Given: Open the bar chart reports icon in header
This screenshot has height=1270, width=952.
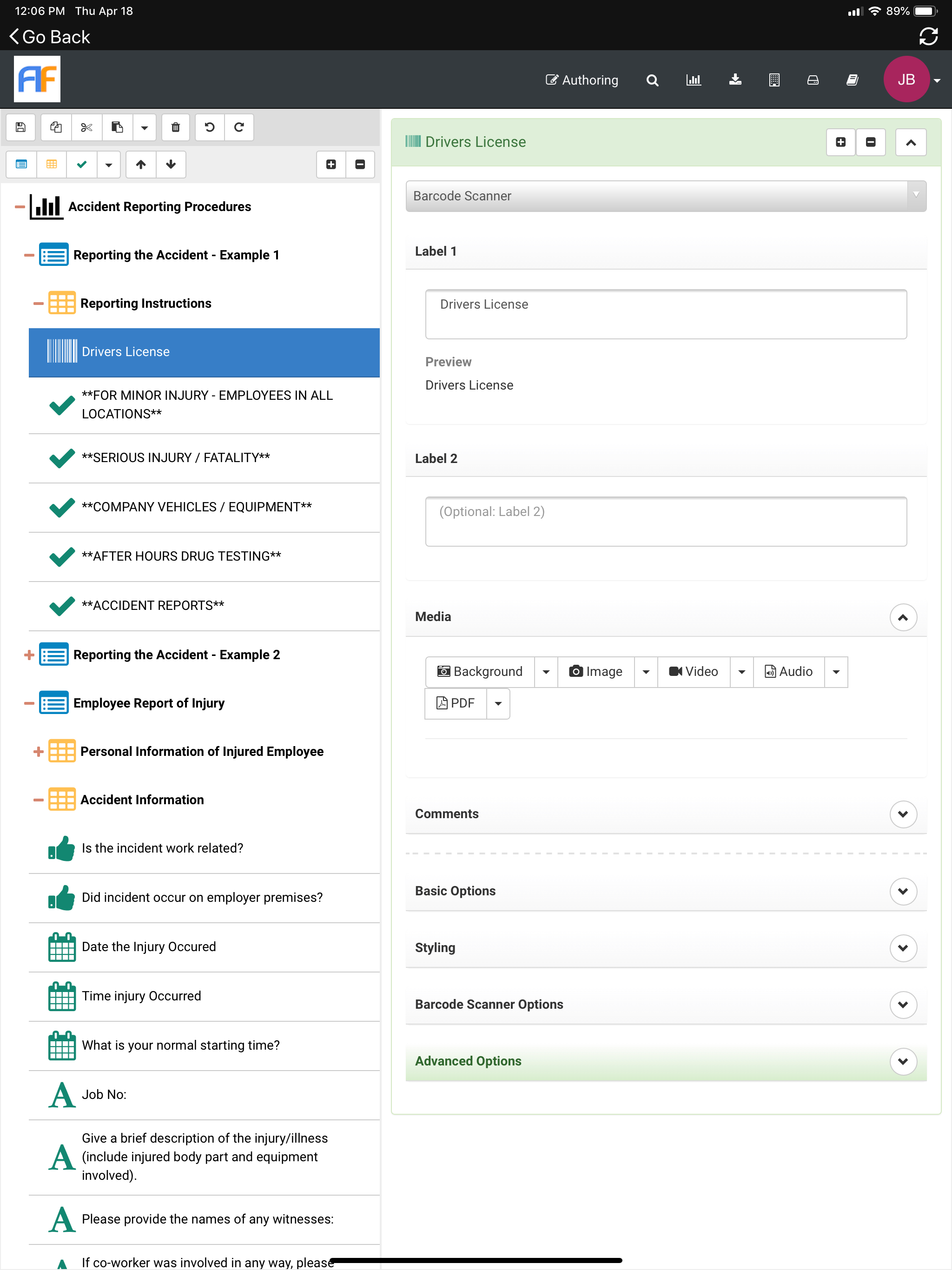Looking at the screenshot, I should pos(694,80).
